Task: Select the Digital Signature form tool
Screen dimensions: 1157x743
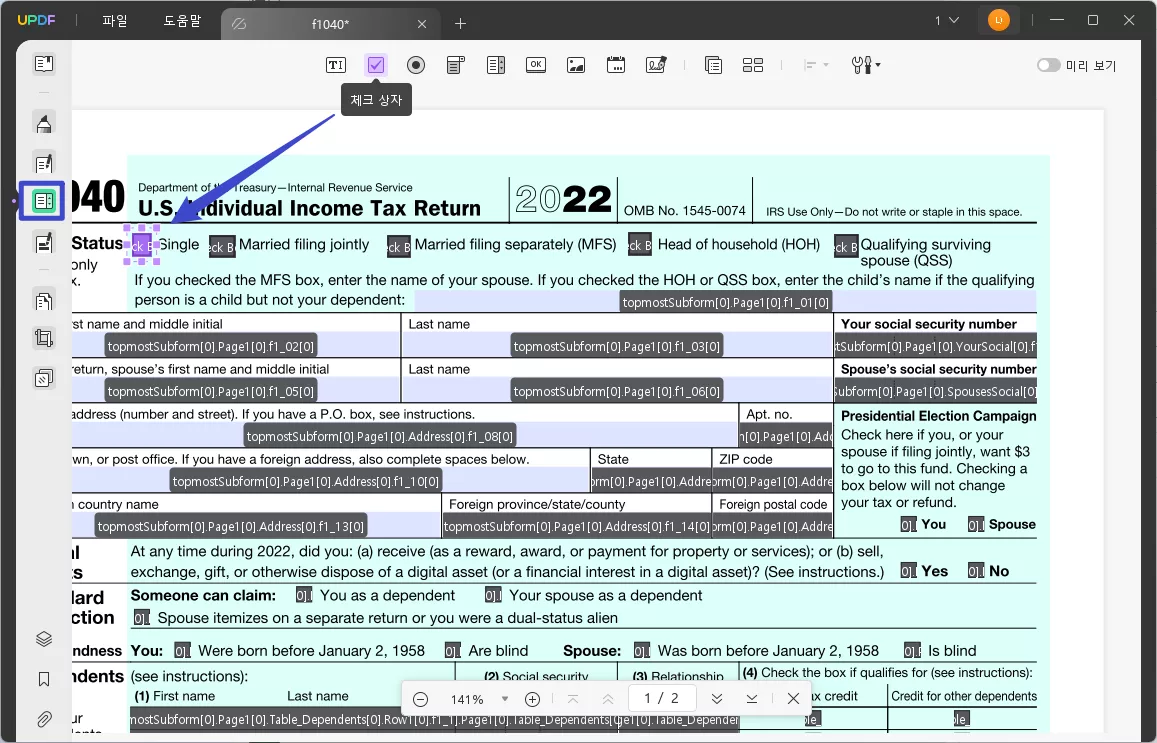Action: 656,65
